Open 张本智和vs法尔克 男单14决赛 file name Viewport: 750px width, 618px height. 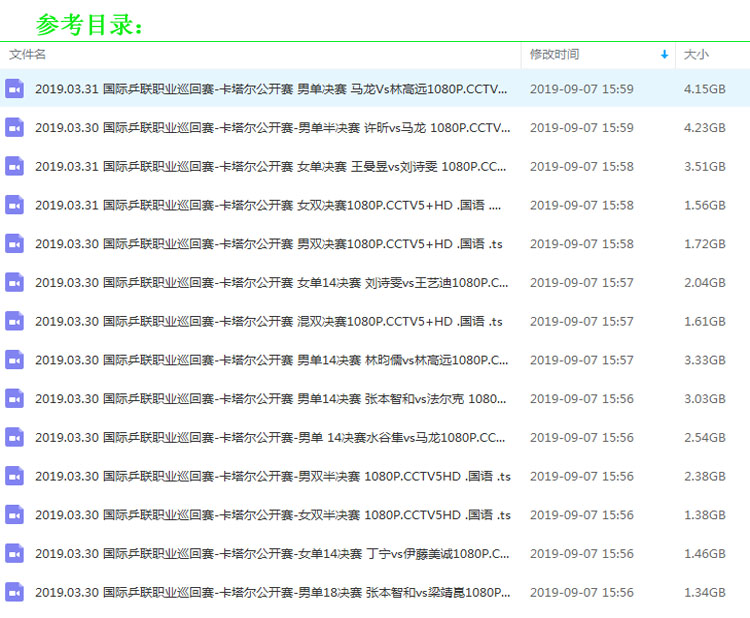[271, 399]
